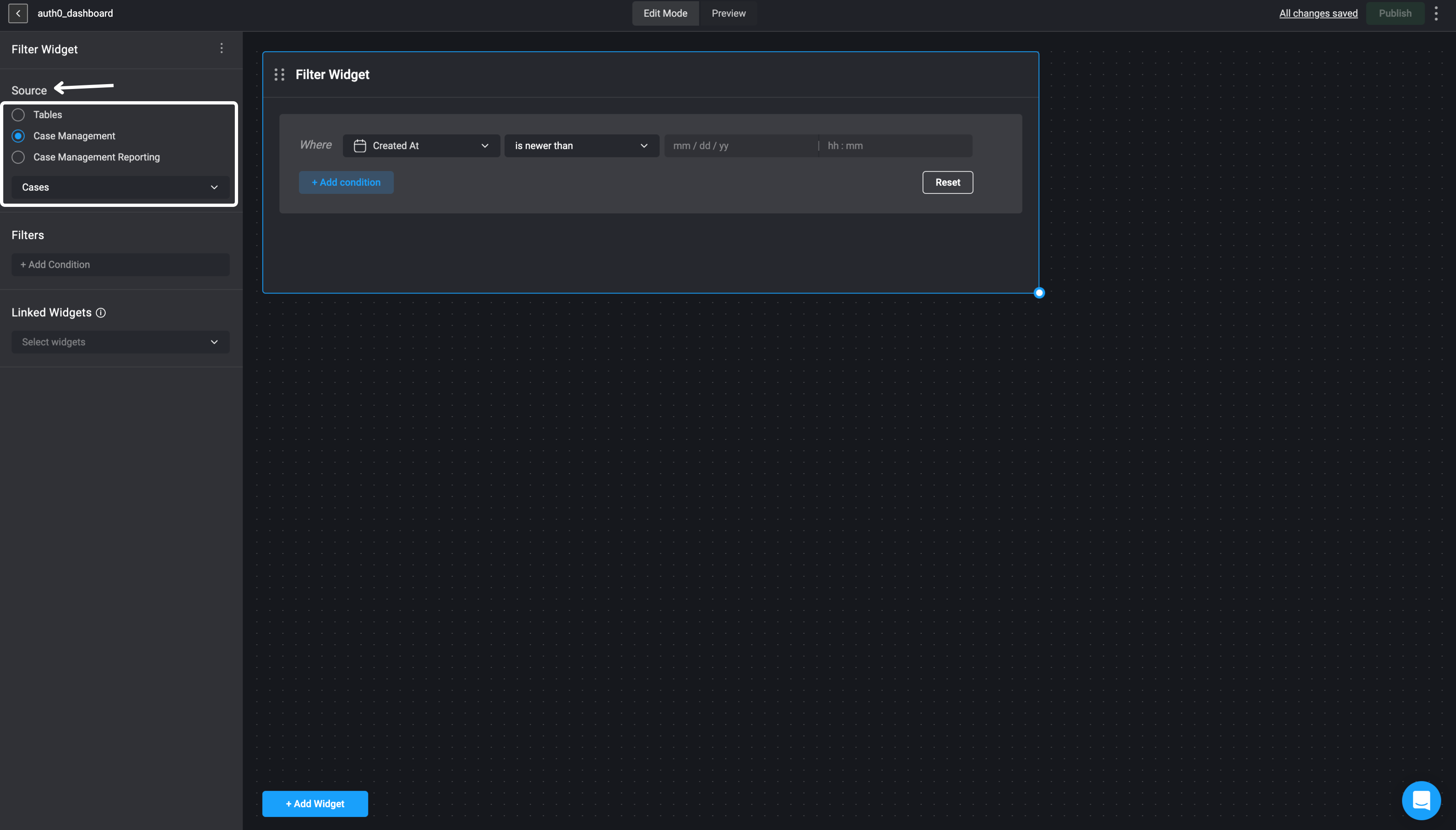Click the Reset button

click(x=948, y=183)
